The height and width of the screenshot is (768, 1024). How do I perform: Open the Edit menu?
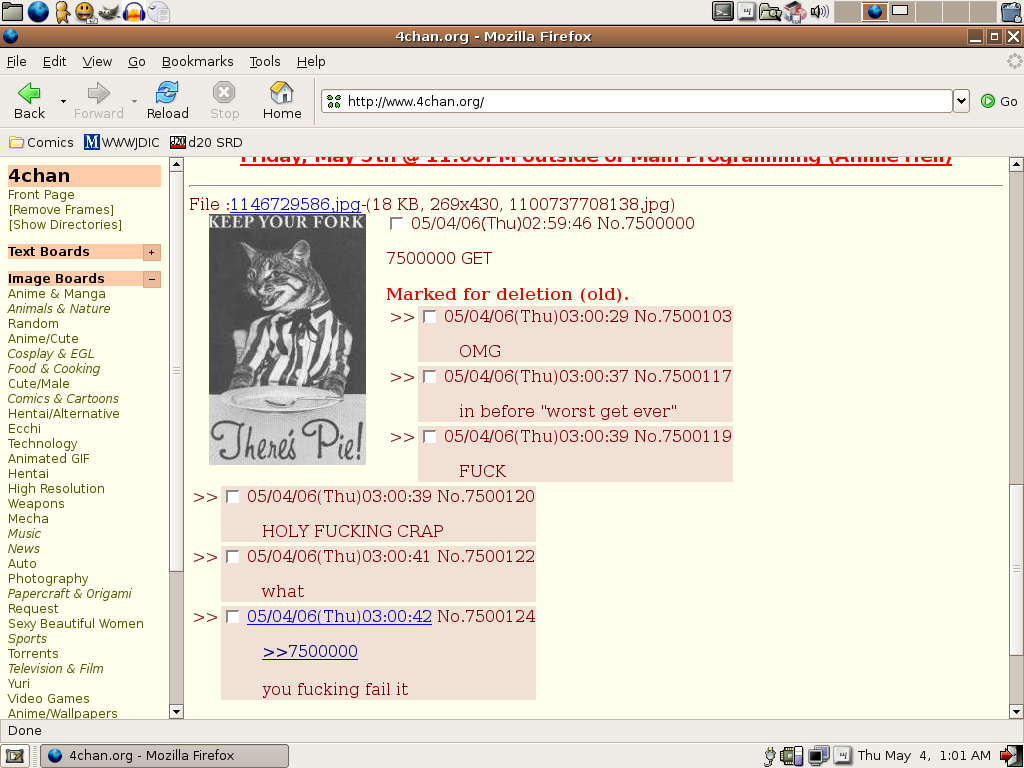pyautogui.click(x=54, y=61)
